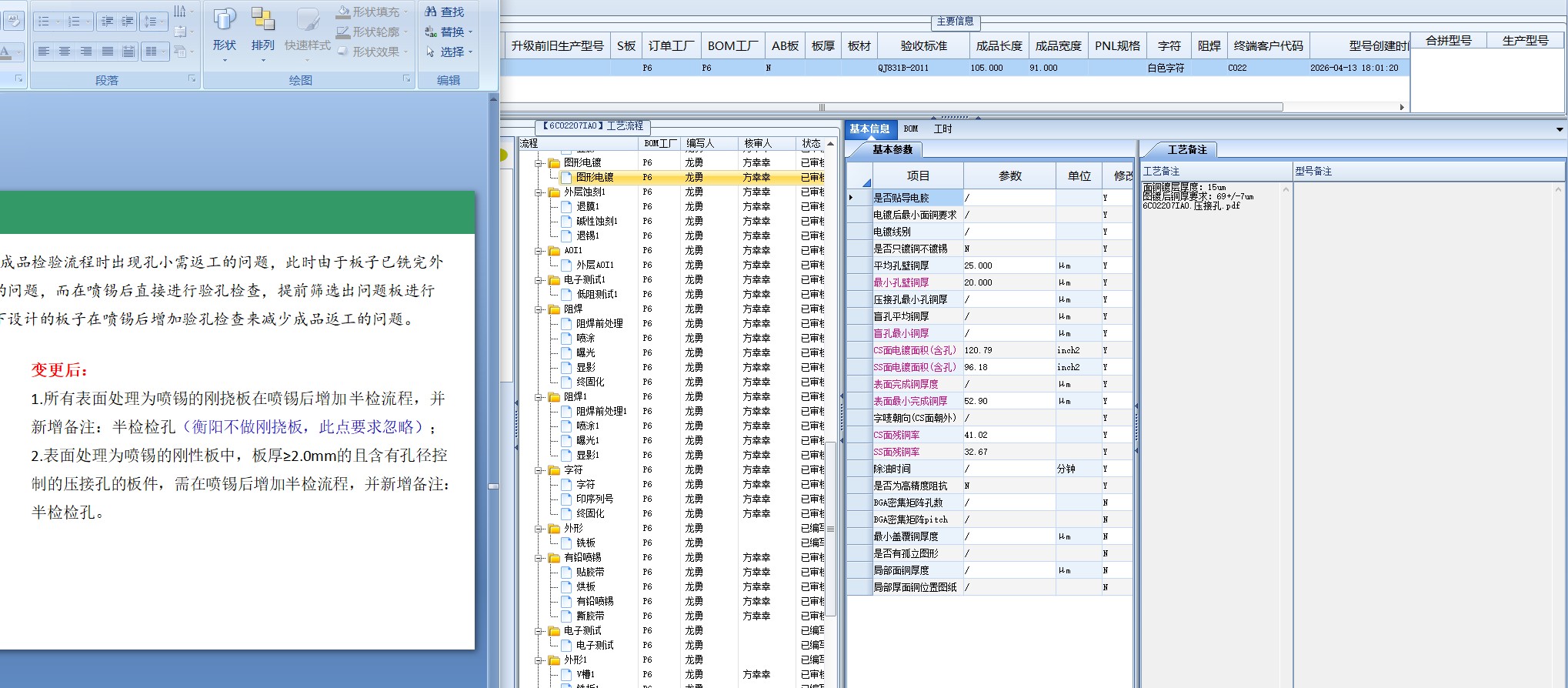The width and height of the screenshot is (1568, 688).
Task: Select the 基本参数 tab
Action: [892, 150]
